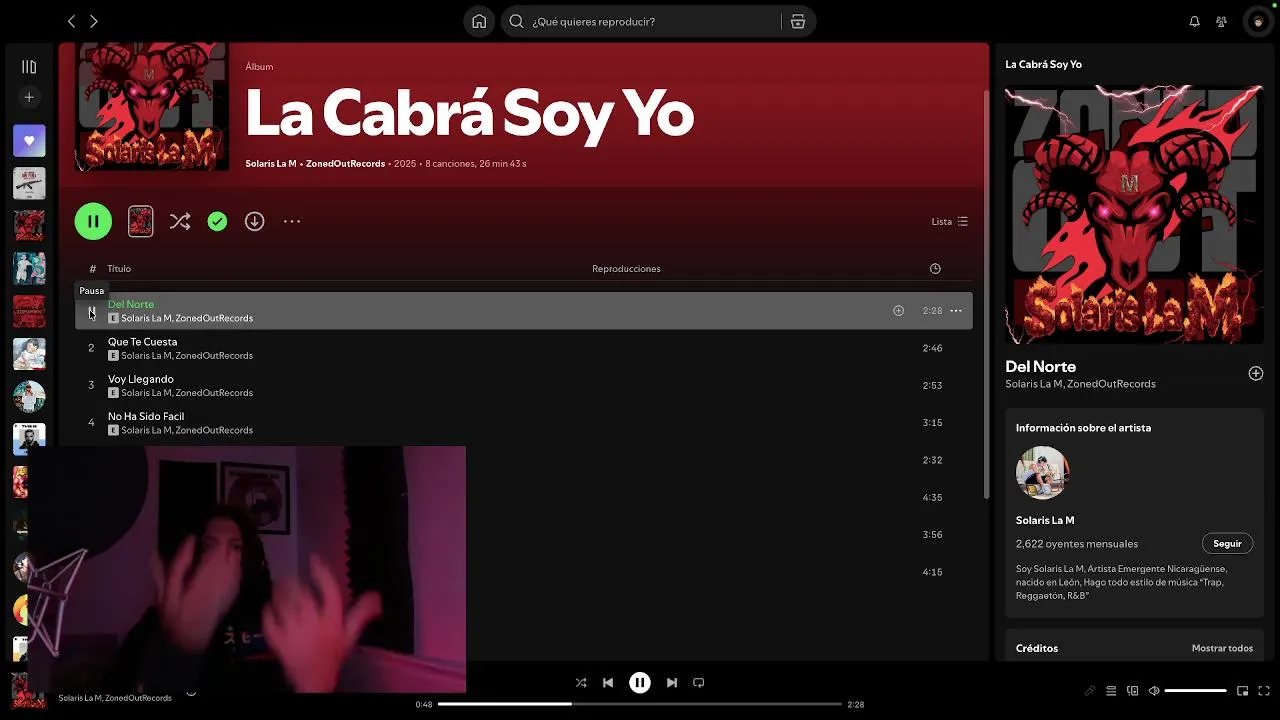
Task: Click the large cover art in Now Playing panel
Action: pyautogui.click(x=1134, y=215)
